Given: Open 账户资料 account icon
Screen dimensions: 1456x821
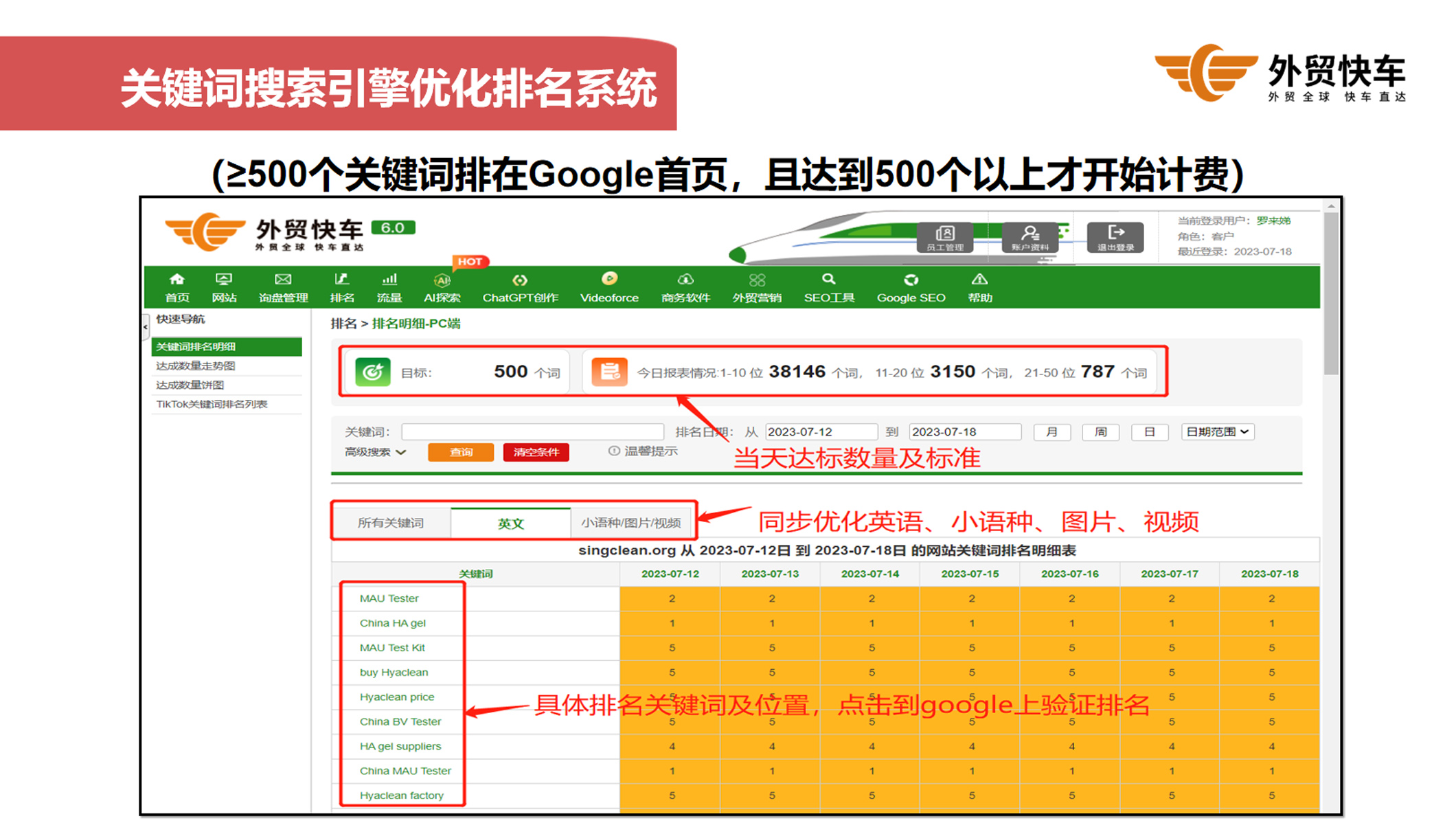Looking at the screenshot, I should (1029, 237).
